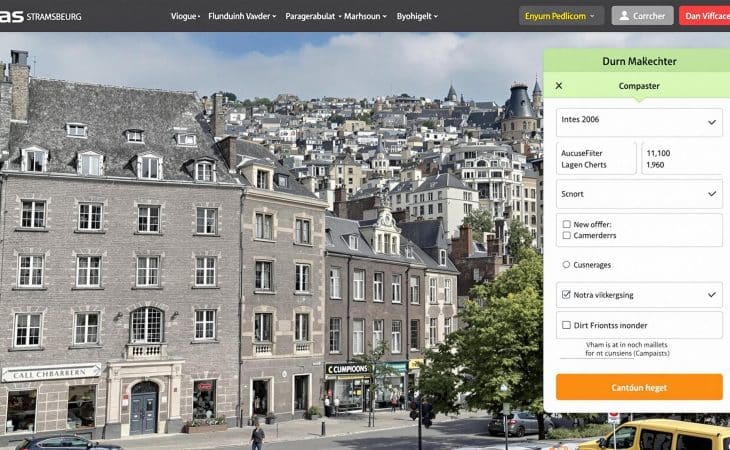Viewport: 730px width, 450px height.
Task: Click the Stramsbeurg site logo
Action: click(x=41, y=16)
